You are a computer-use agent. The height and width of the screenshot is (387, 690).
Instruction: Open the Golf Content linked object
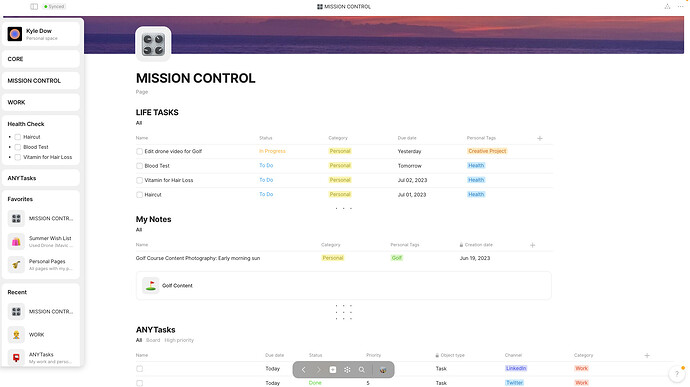344,286
